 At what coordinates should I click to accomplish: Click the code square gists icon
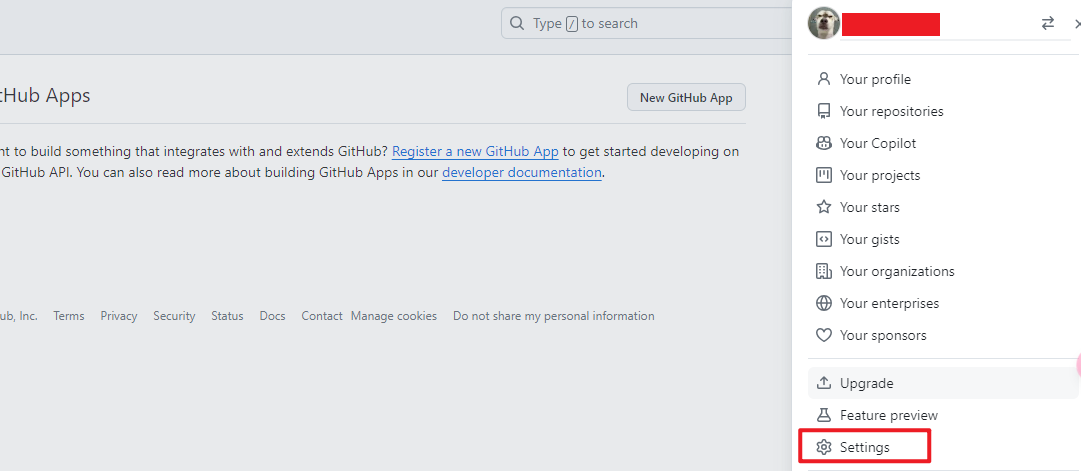coord(824,239)
